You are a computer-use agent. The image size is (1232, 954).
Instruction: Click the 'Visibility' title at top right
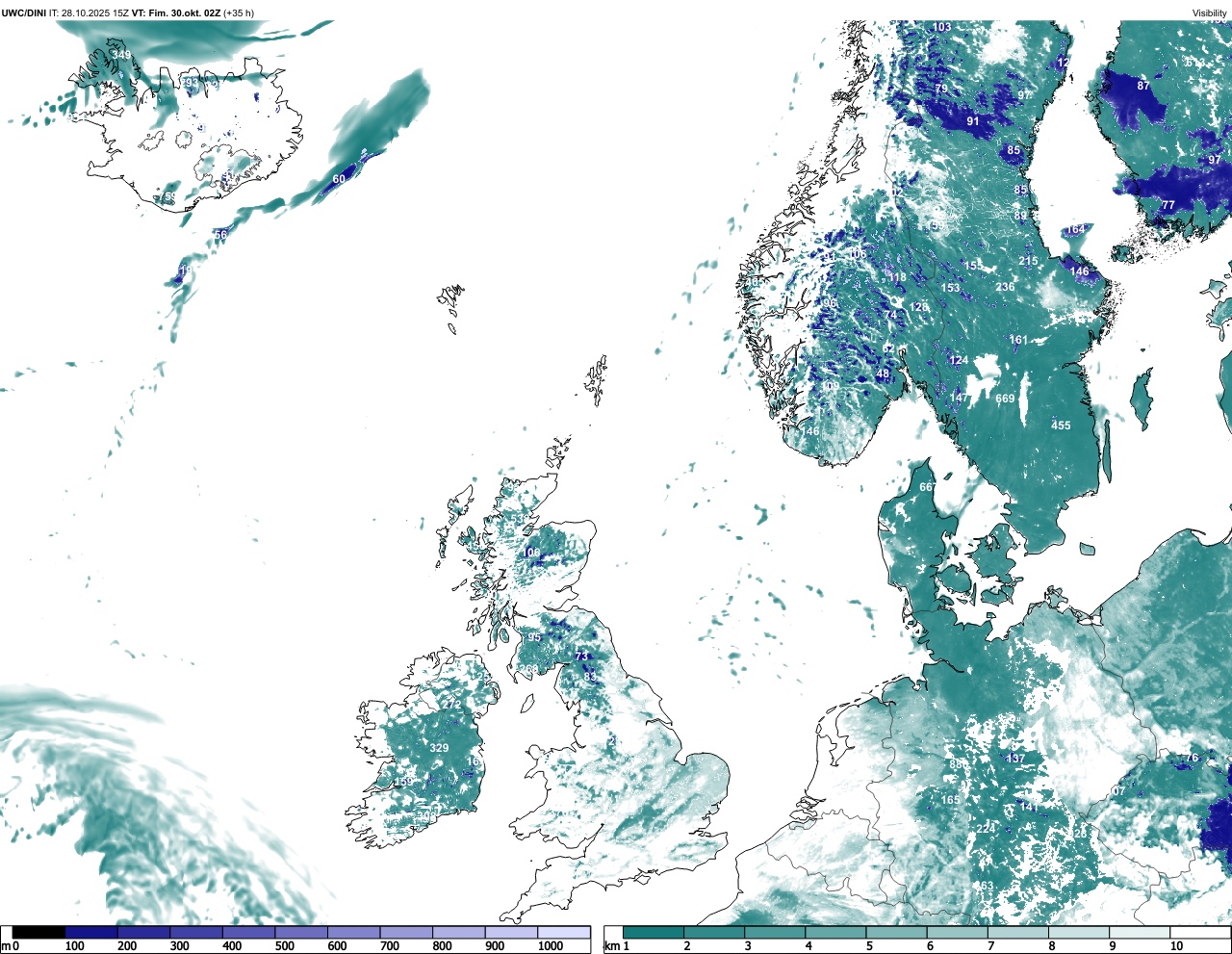[1210, 13]
